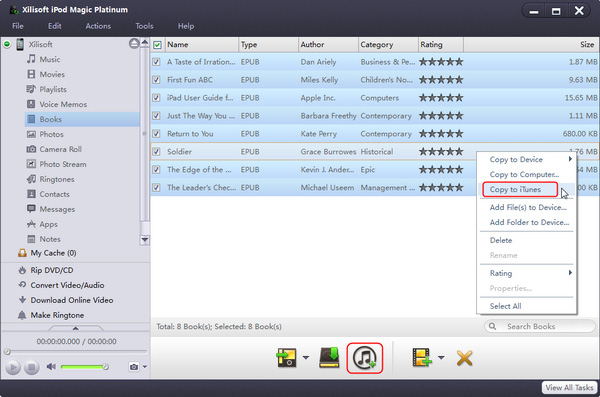Uncheck Just The Way You book
The width and height of the screenshot is (600, 397).
point(156,116)
